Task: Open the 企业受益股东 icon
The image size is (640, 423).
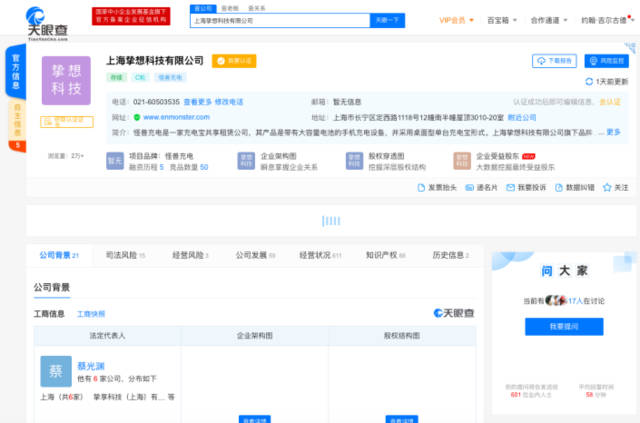Action: coord(461,160)
